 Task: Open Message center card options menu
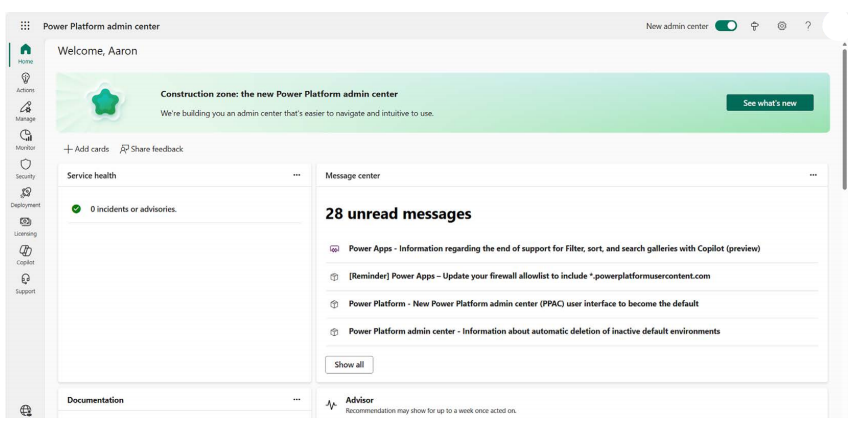[813, 175]
